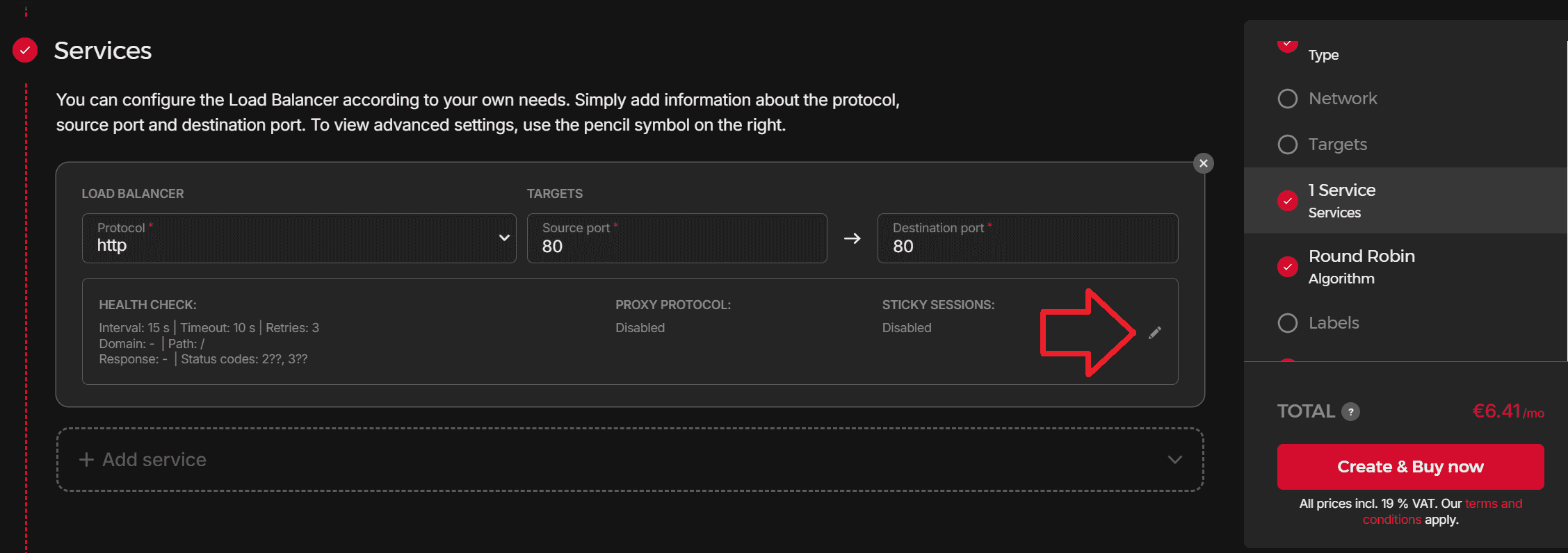Go to the Type step in sidebar
Image resolution: width=1568 pixels, height=553 pixels.
[x=1323, y=54]
